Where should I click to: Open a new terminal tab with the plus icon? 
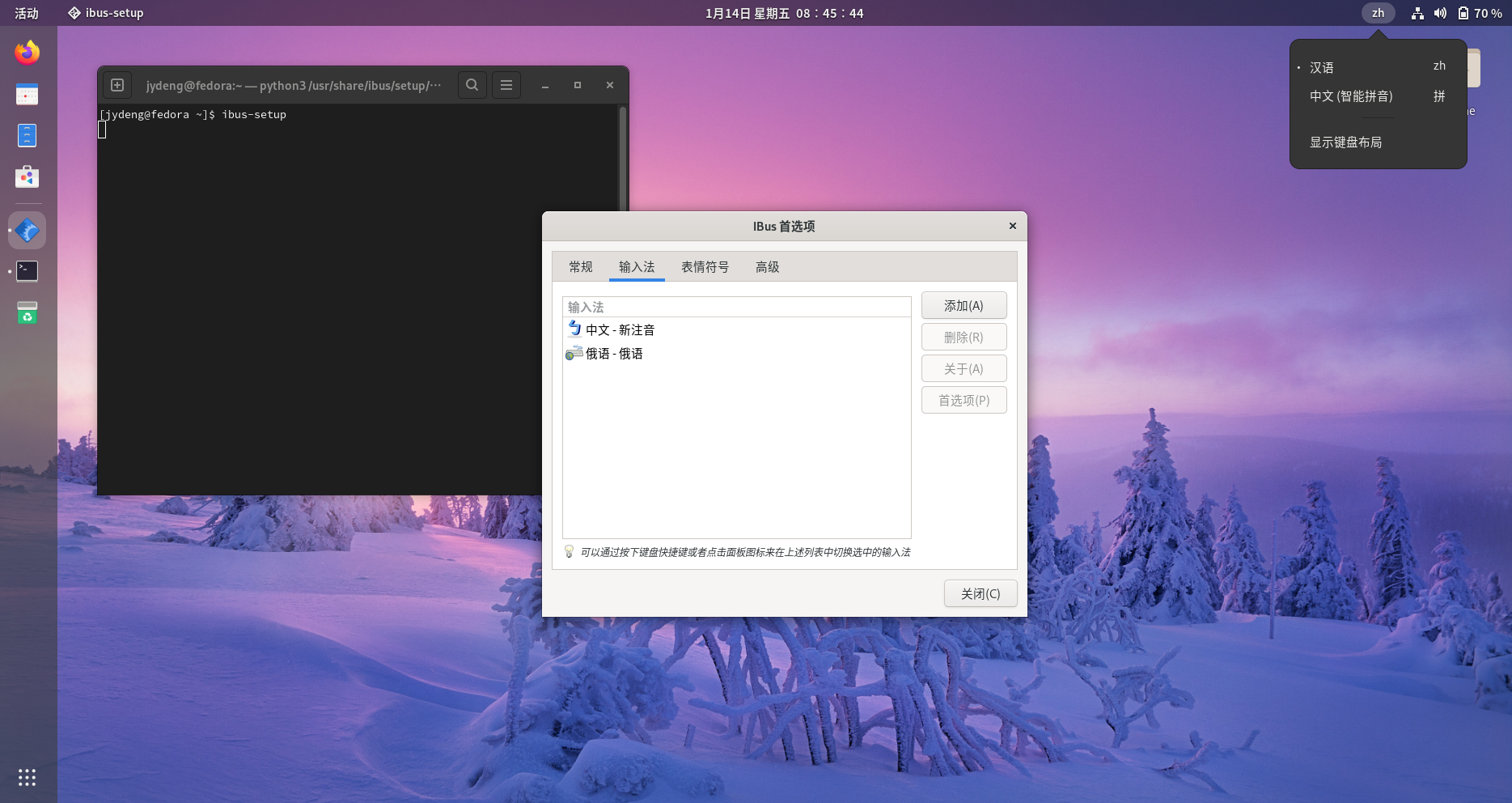[117, 85]
